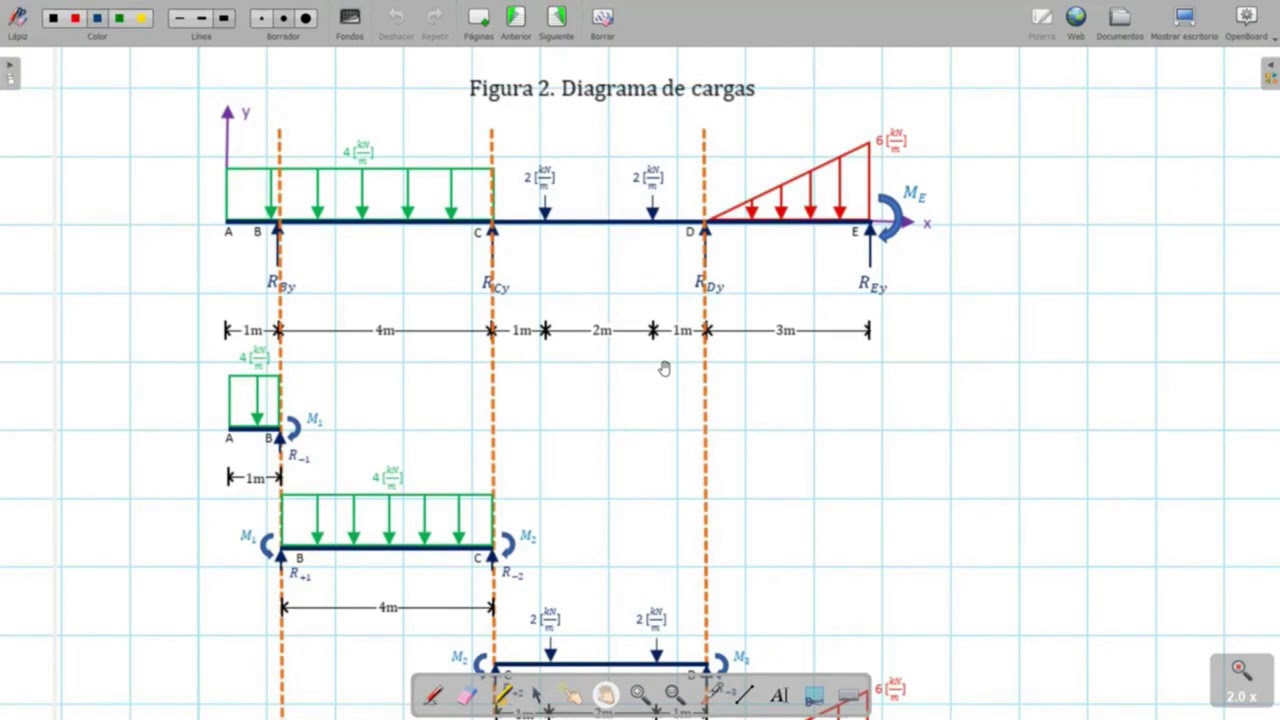Choose the small eraser size

pos(262,18)
